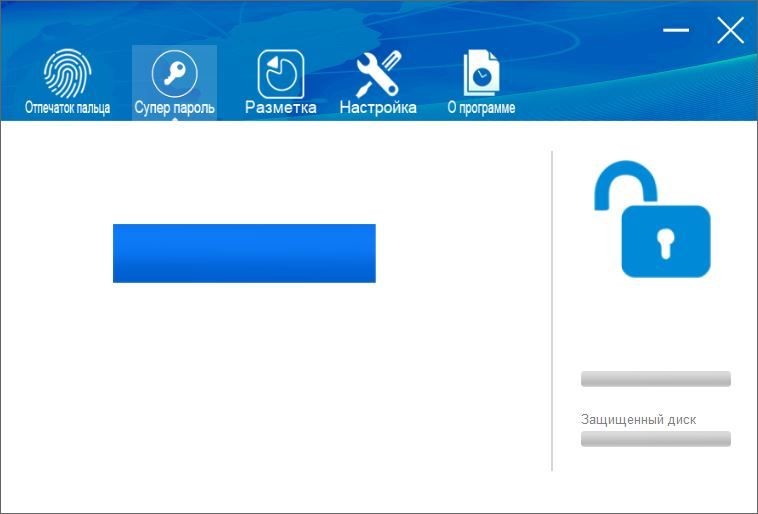This screenshot has width=758, height=514.
Task: Show the О программе info section
Action: [x=481, y=82]
